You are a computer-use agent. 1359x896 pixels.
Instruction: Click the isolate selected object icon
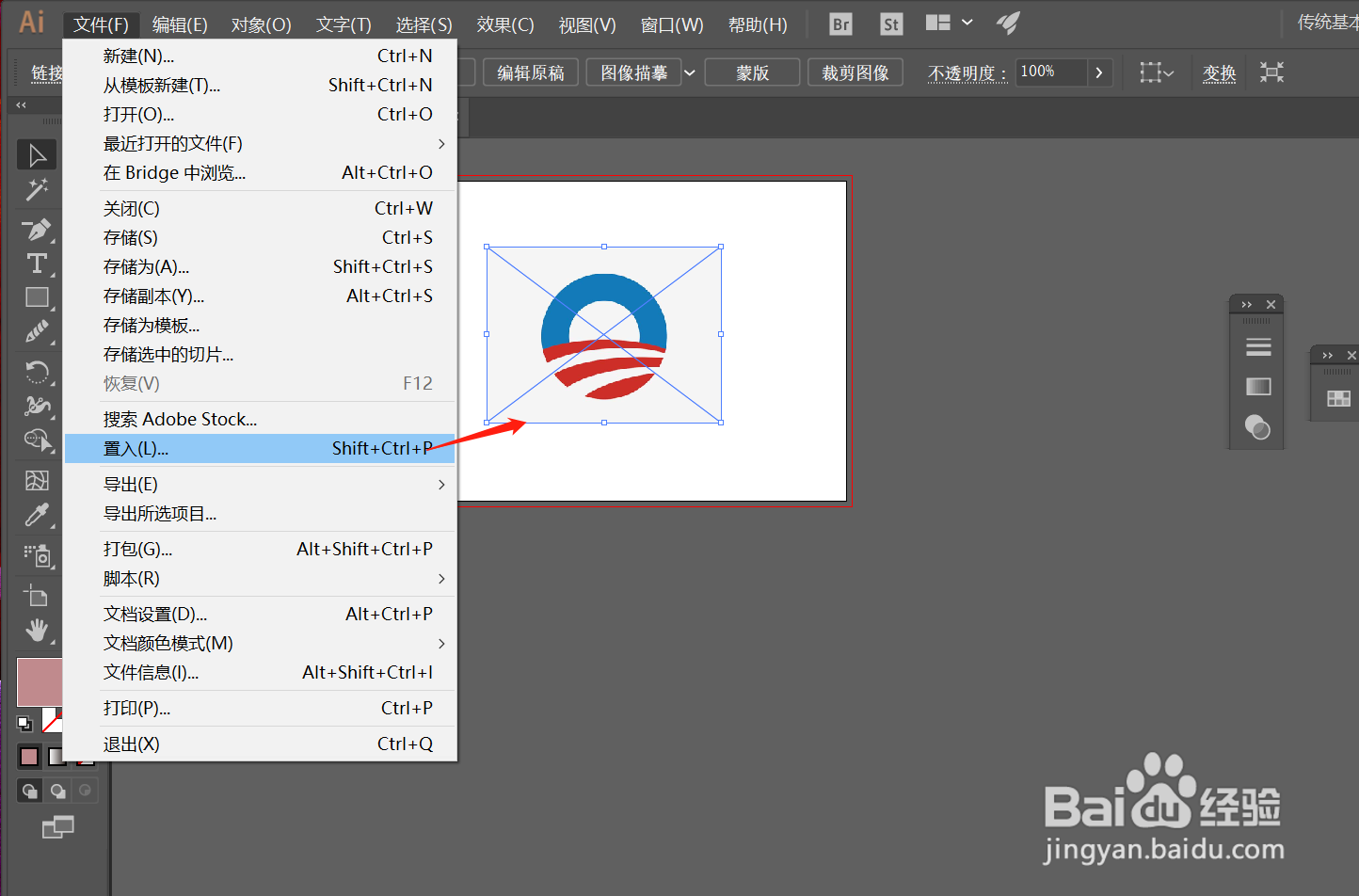1271,72
